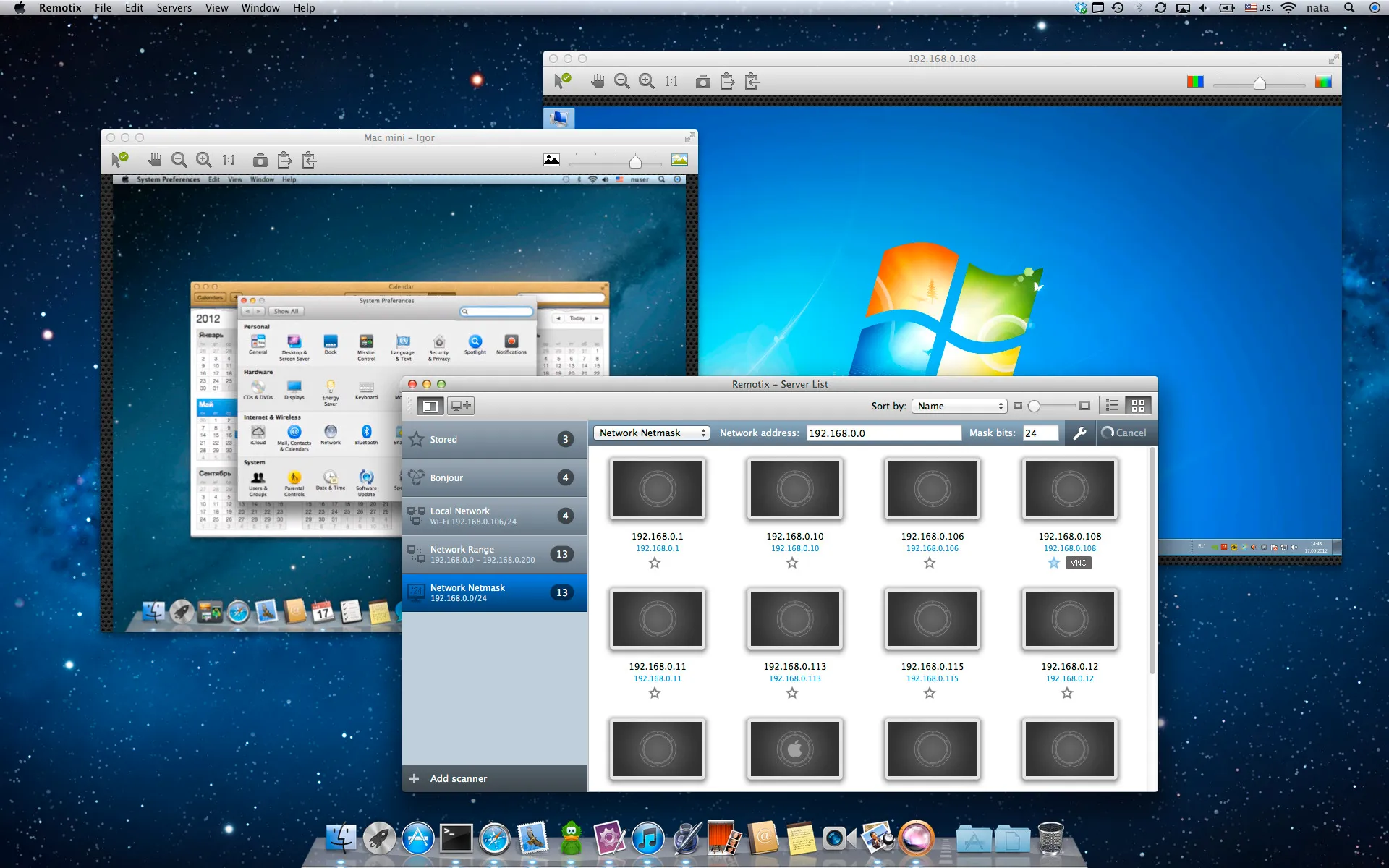The height and width of the screenshot is (868, 1389).
Task: Set remote view to 1:1 scale
Action: [x=670, y=81]
